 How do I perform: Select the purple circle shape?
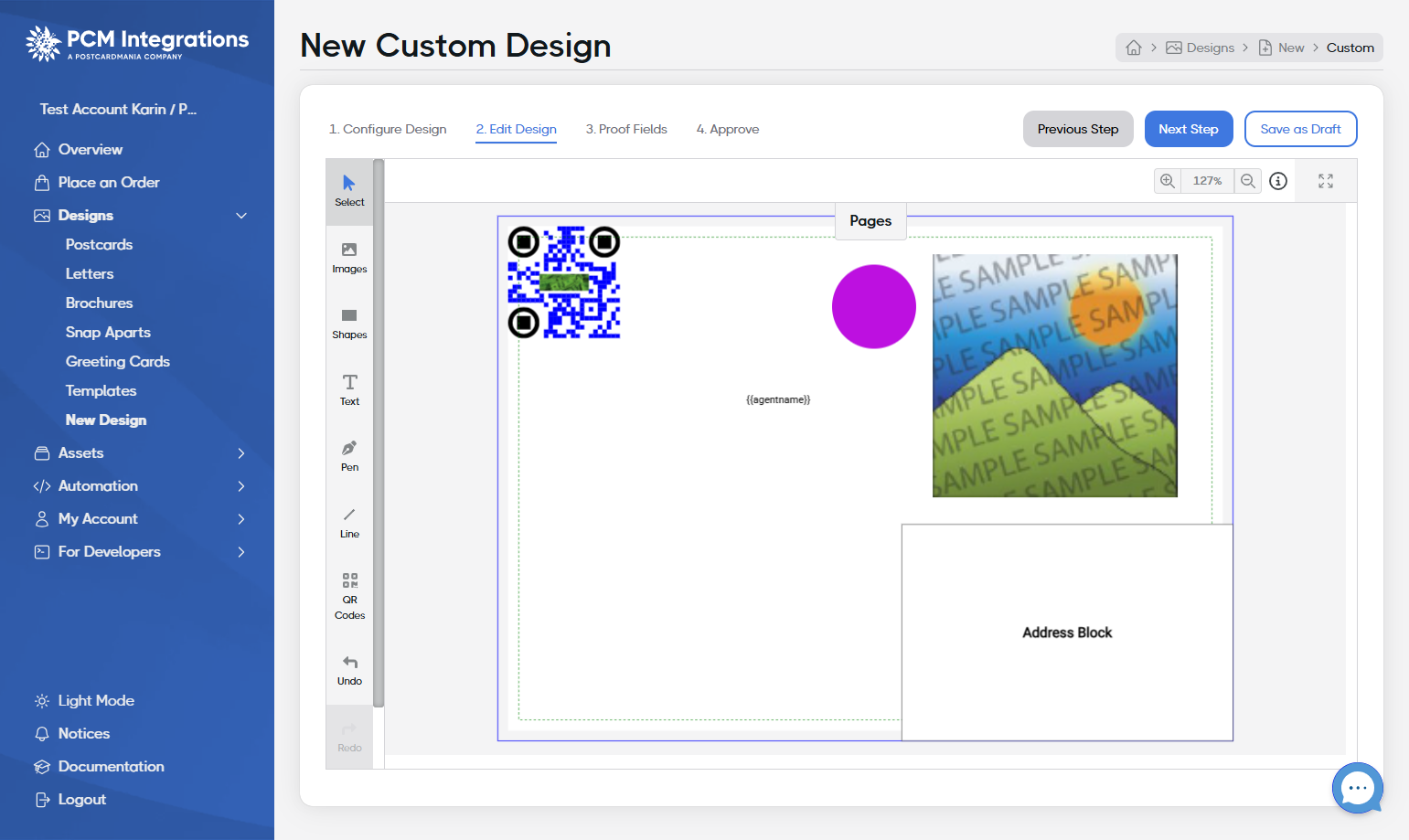coord(874,307)
